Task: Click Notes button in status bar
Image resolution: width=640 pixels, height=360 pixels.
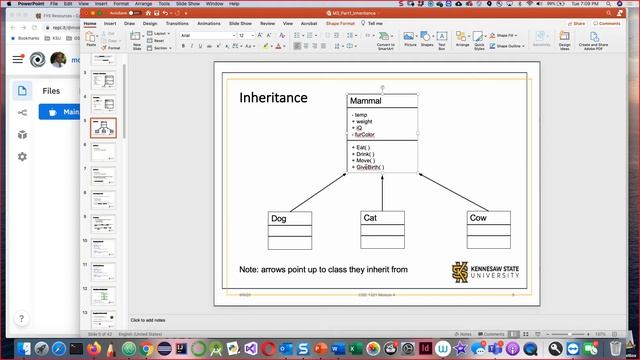Action: tap(463, 334)
